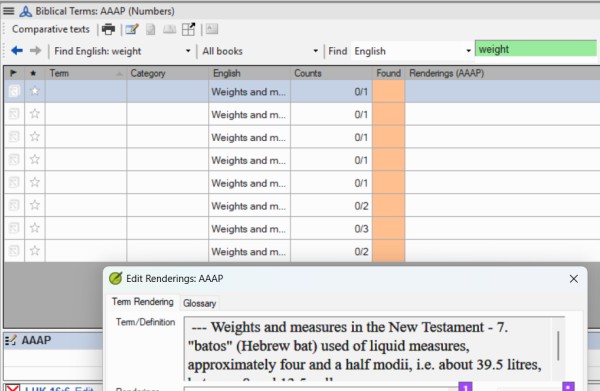Click the red X icon beside LUK 16:6

13,388
